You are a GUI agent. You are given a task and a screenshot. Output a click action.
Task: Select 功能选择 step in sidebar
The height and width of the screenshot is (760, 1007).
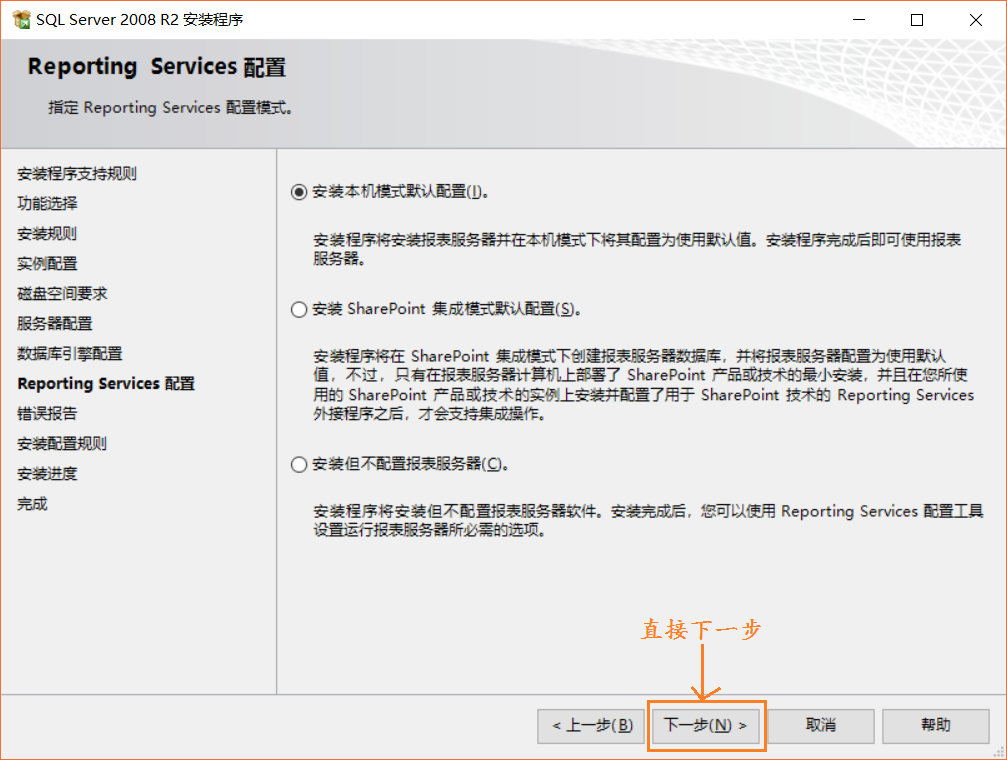click(48, 204)
